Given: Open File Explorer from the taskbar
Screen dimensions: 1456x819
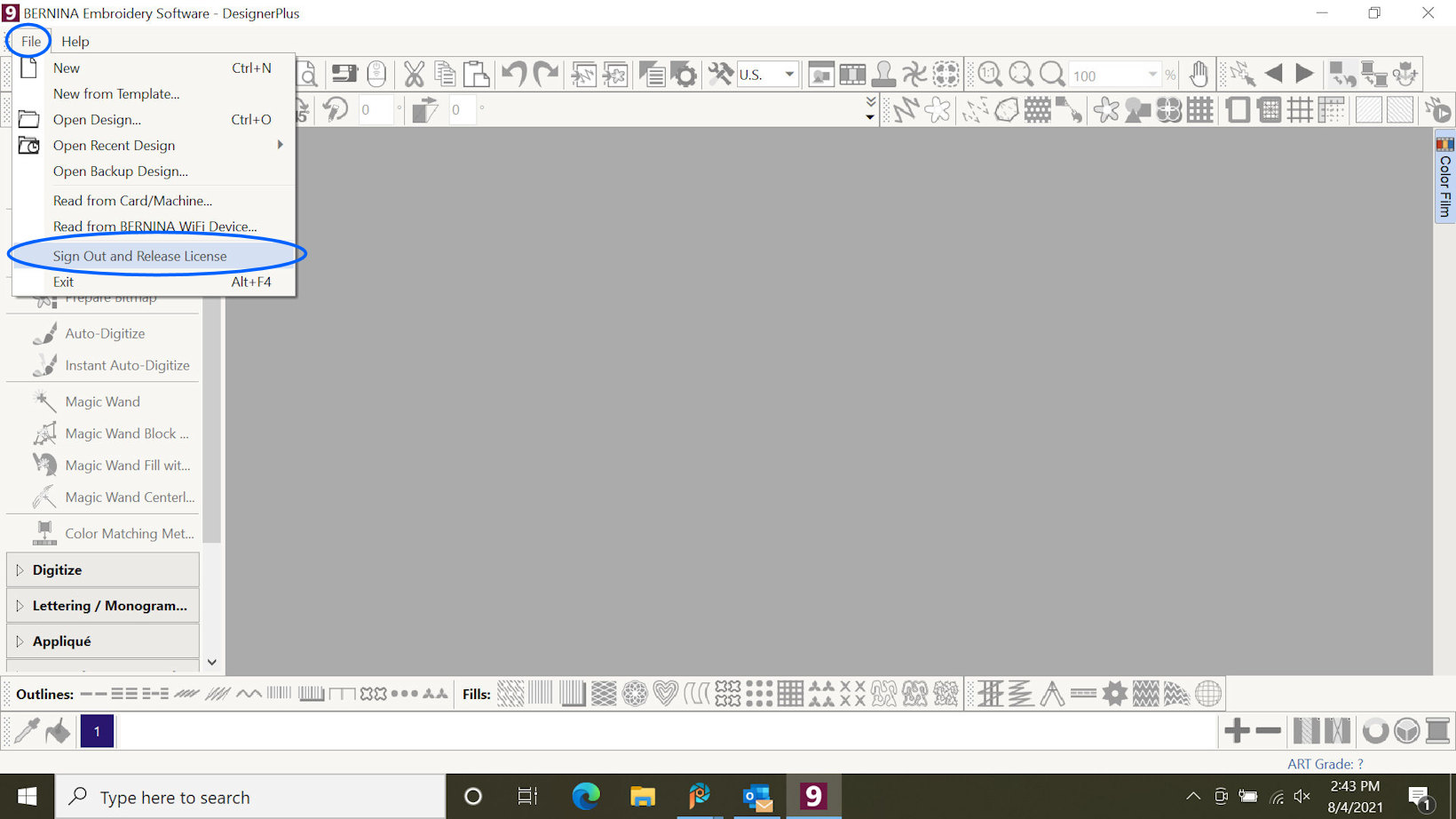Looking at the screenshot, I should [x=642, y=796].
